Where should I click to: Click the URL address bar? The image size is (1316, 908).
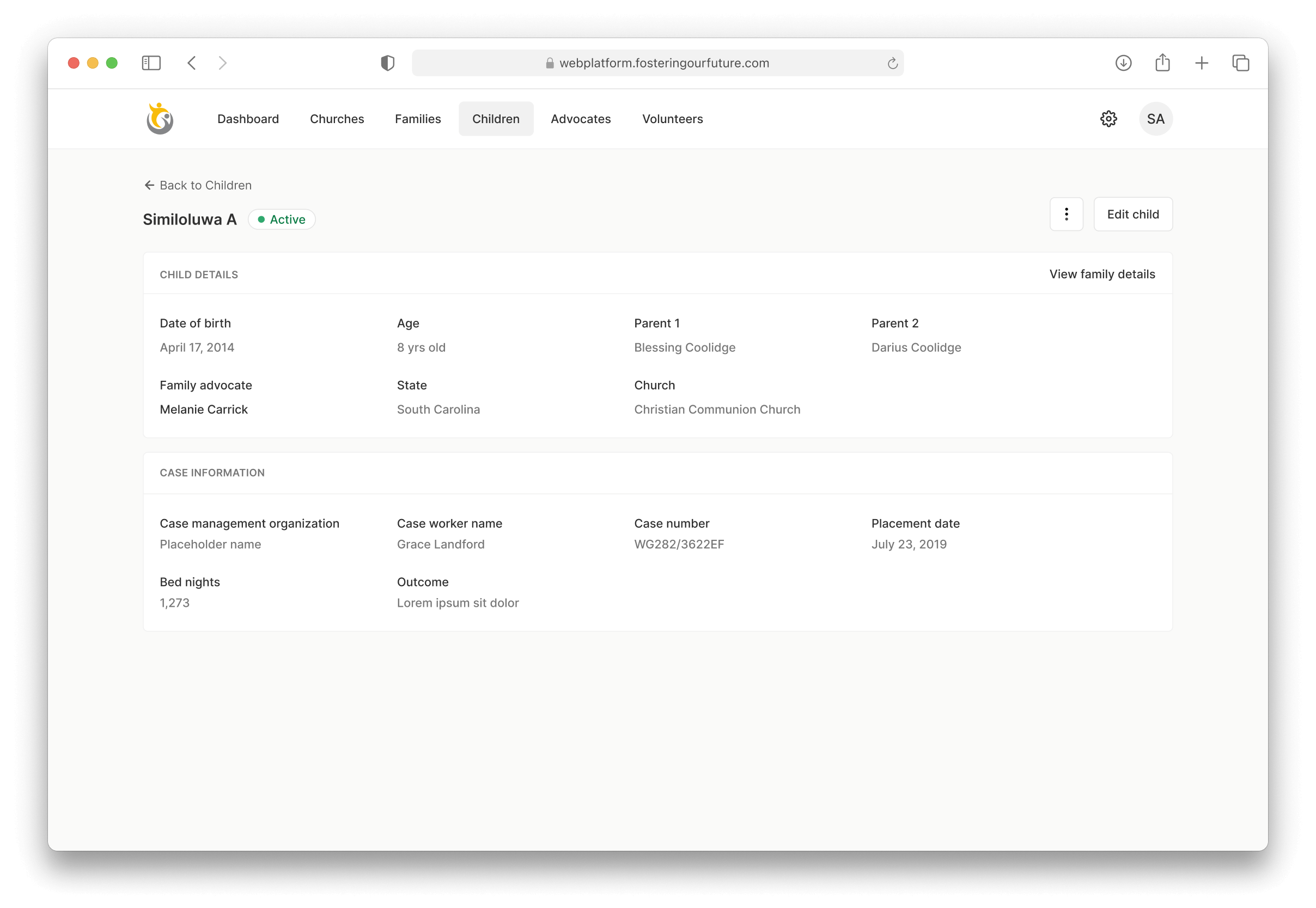click(x=657, y=63)
